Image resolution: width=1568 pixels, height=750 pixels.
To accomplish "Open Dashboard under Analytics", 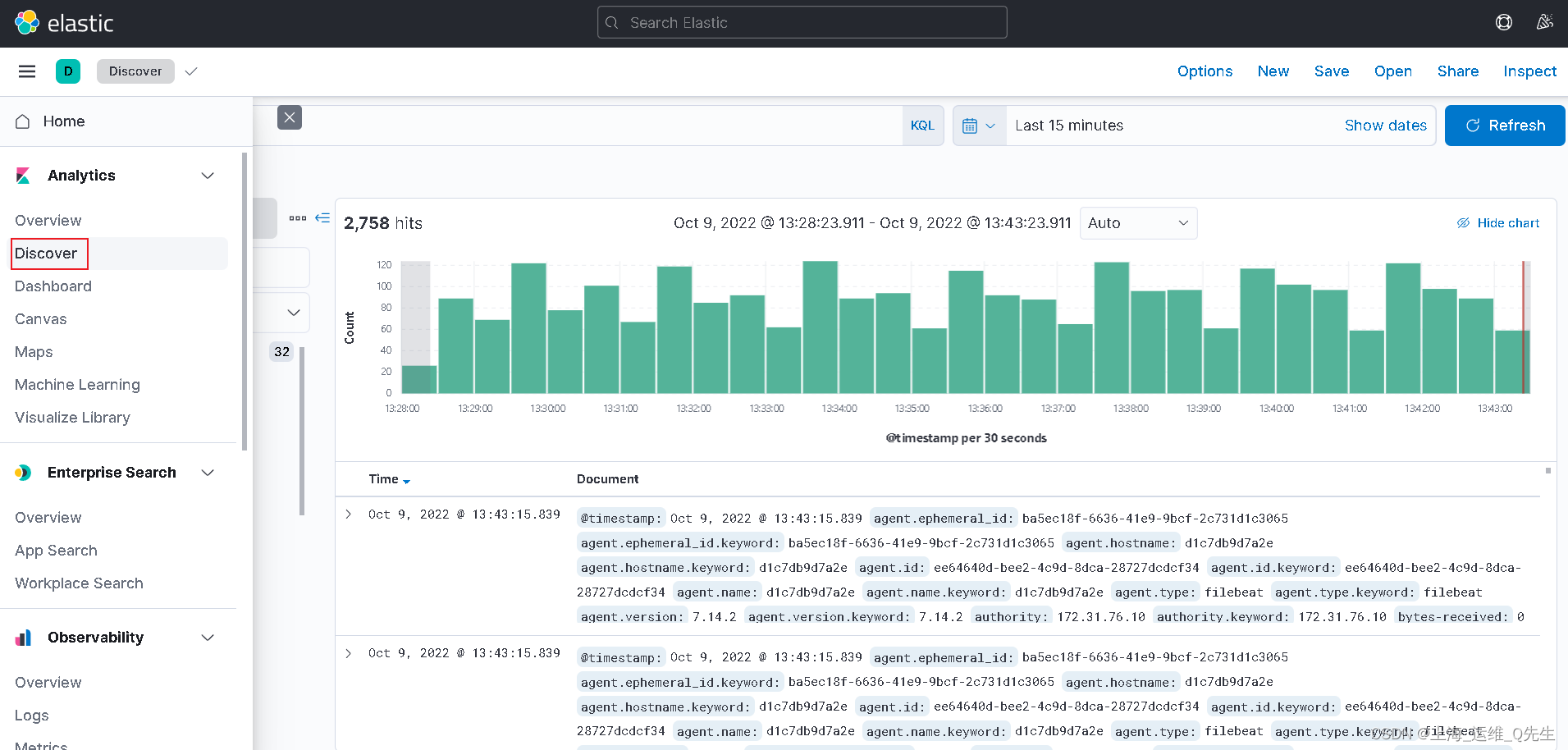I will [x=53, y=286].
